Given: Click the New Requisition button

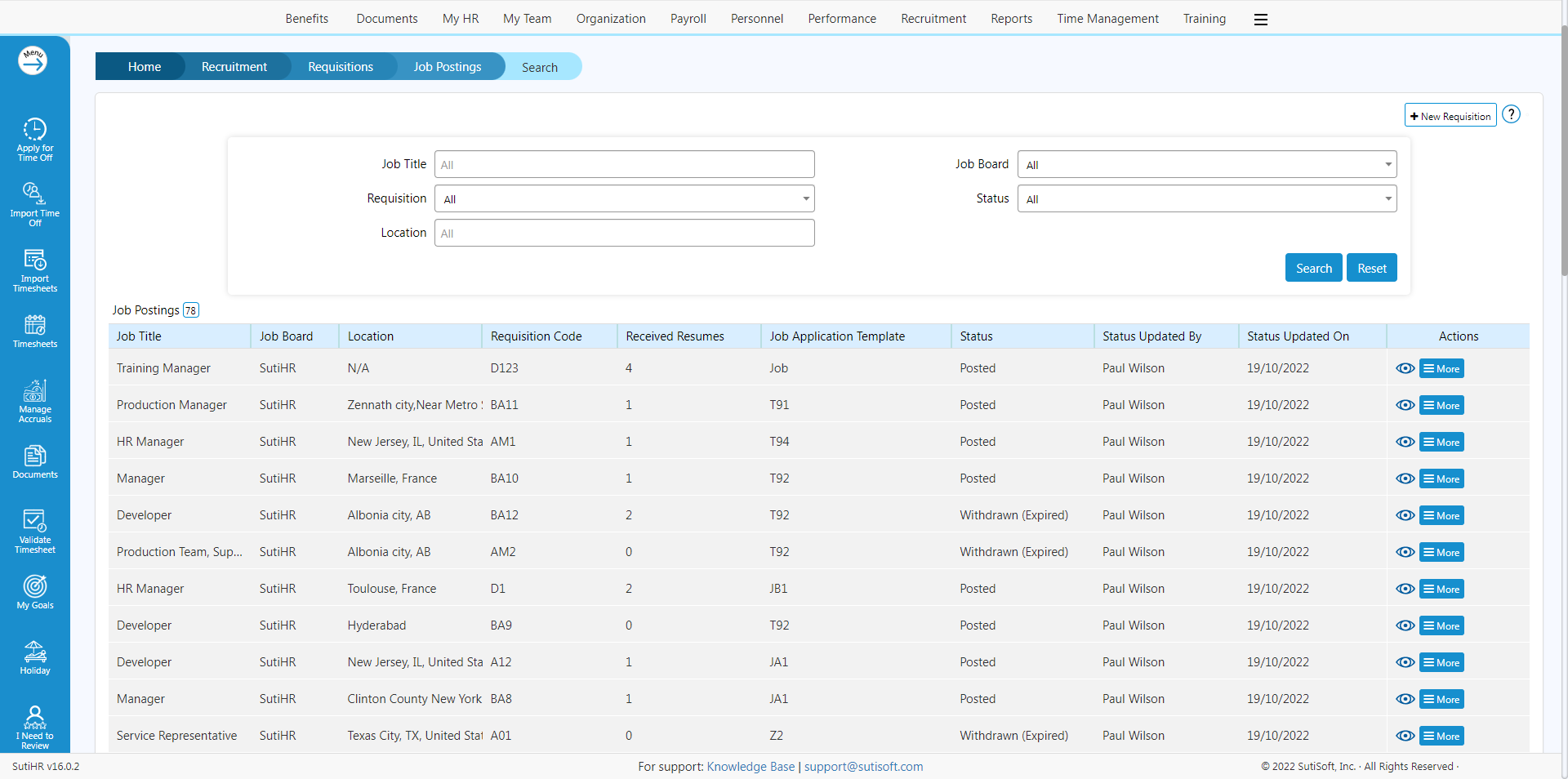Looking at the screenshot, I should [1450, 116].
